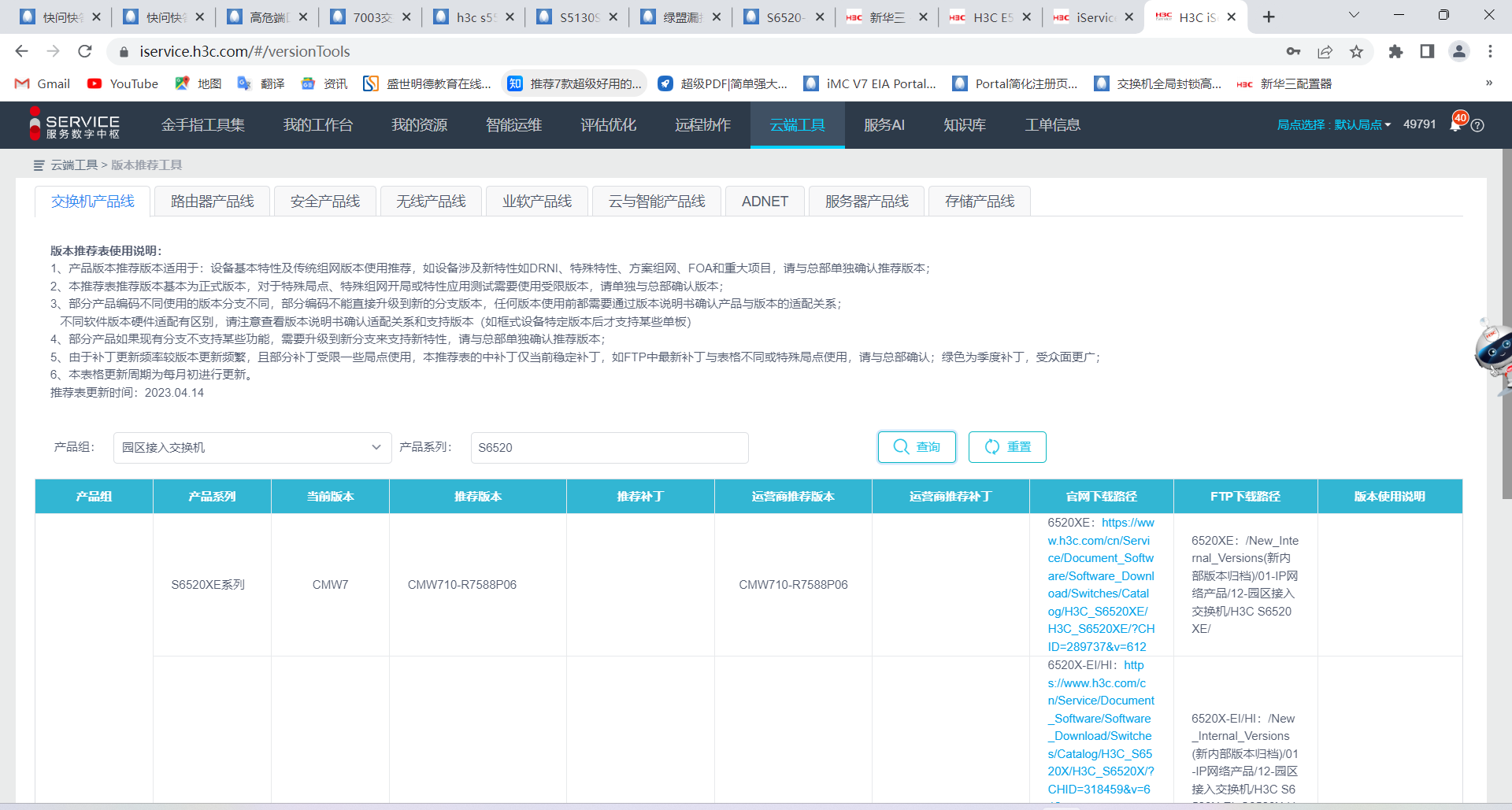Expand the 产品组 dropdown
Image resolution: width=1512 pixels, height=810 pixels.
[252, 448]
